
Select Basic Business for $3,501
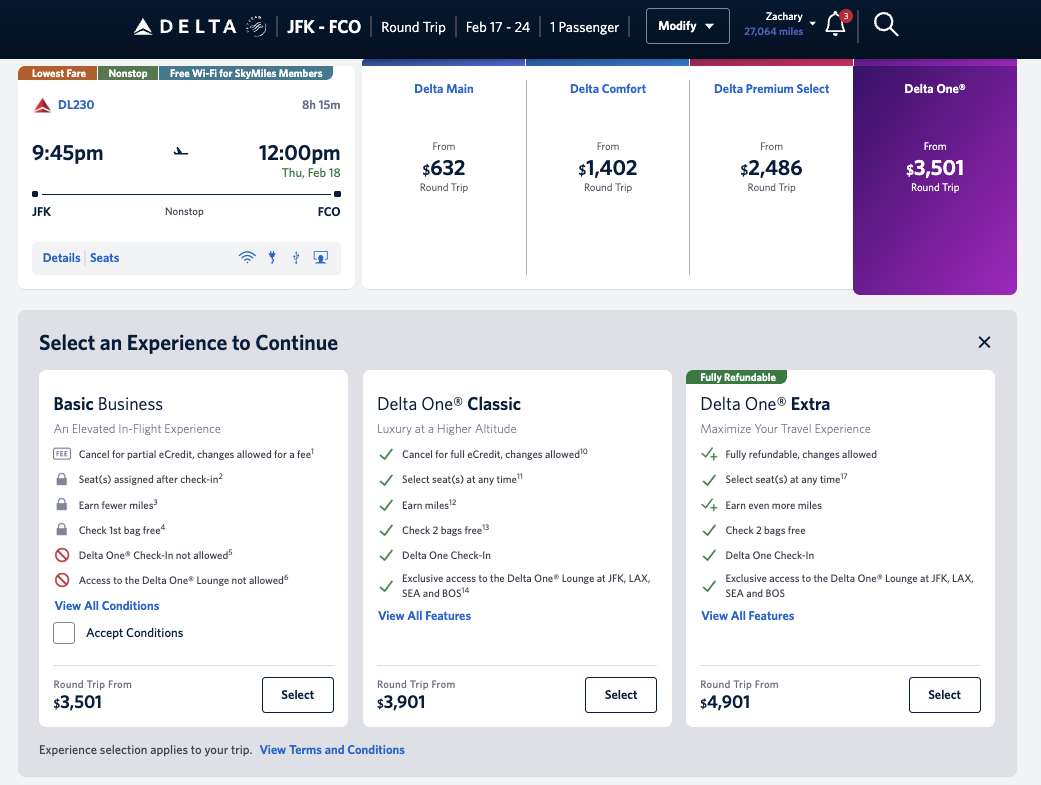pyautogui.click(x=297, y=695)
